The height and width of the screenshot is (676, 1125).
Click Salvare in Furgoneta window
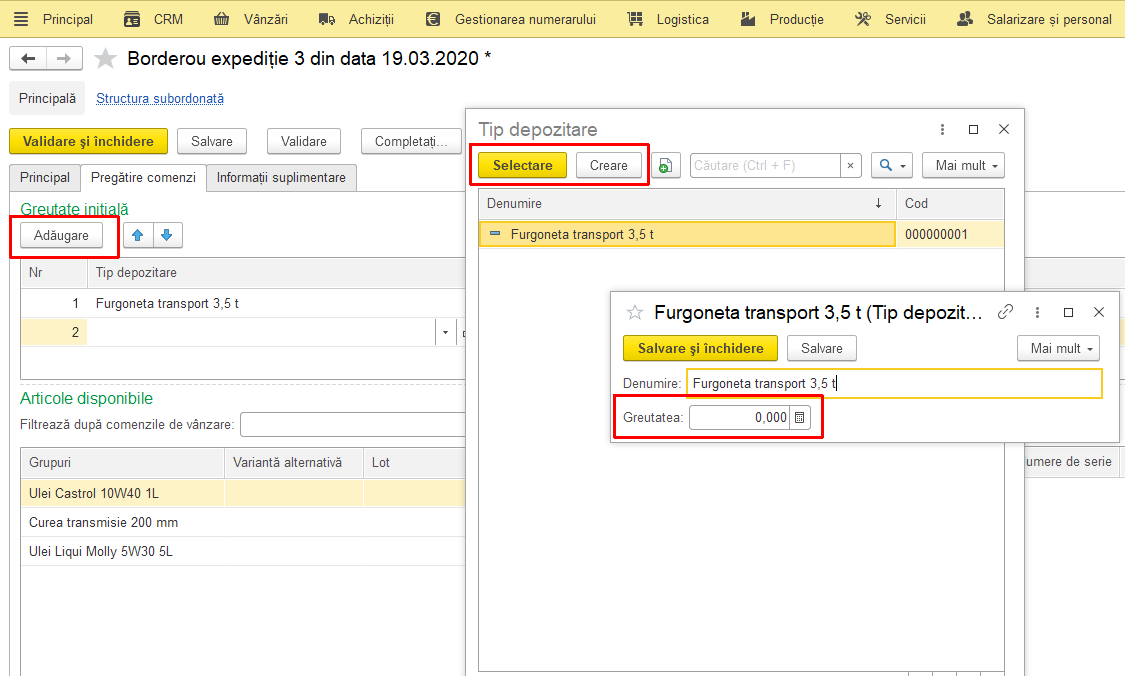click(822, 348)
